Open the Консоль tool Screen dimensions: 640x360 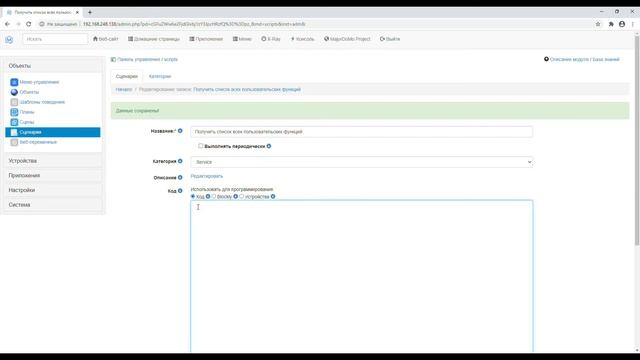(x=302, y=39)
